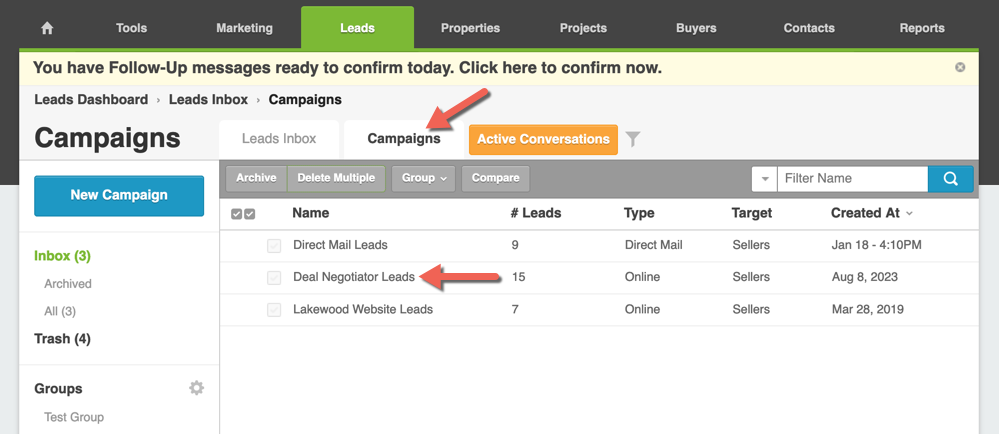The image size is (999, 434).
Task: Open the Deal Negotiator Leads campaign
Action: click(x=354, y=277)
